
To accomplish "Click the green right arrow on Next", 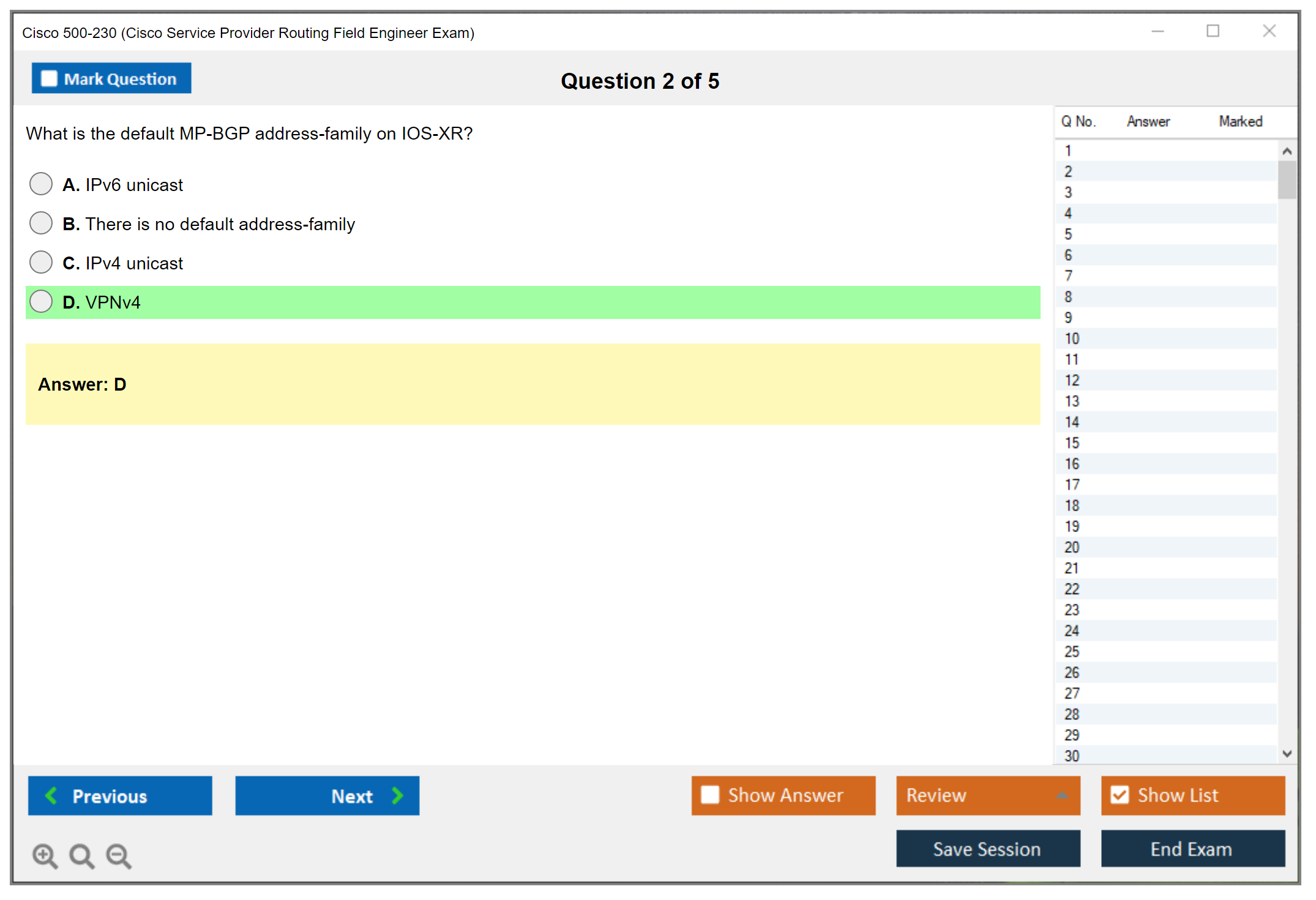I will pyautogui.click(x=397, y=795).
